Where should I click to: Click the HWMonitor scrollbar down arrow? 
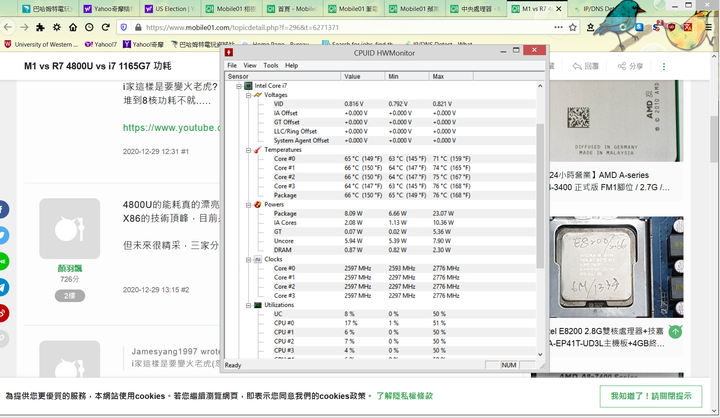[x=540, y=354]
